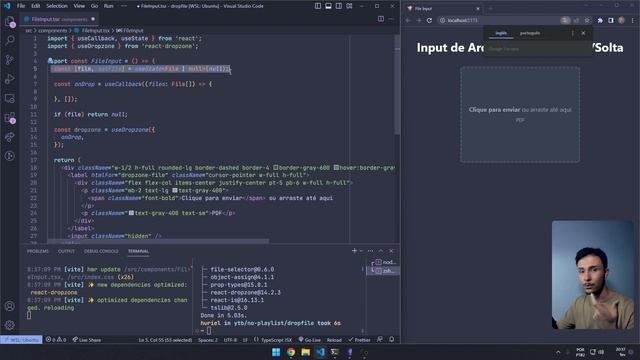Toggle the secondary side bar layout icon
This screenshot has width=640, height=360.
pyautogui.click(x=339, y=6)
